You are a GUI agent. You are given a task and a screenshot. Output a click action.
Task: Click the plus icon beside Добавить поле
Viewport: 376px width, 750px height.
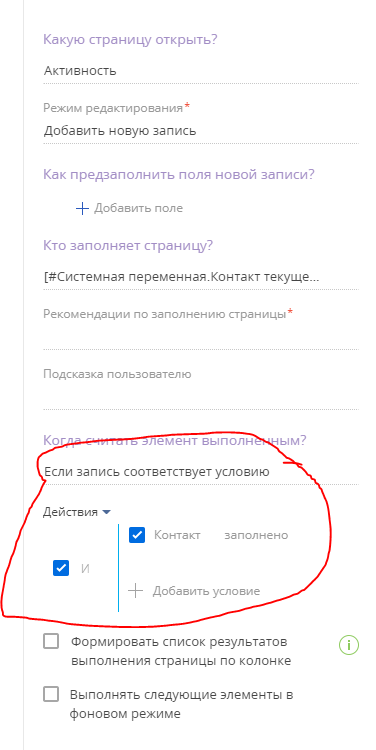pyautogui.click(x=83, y=209)
